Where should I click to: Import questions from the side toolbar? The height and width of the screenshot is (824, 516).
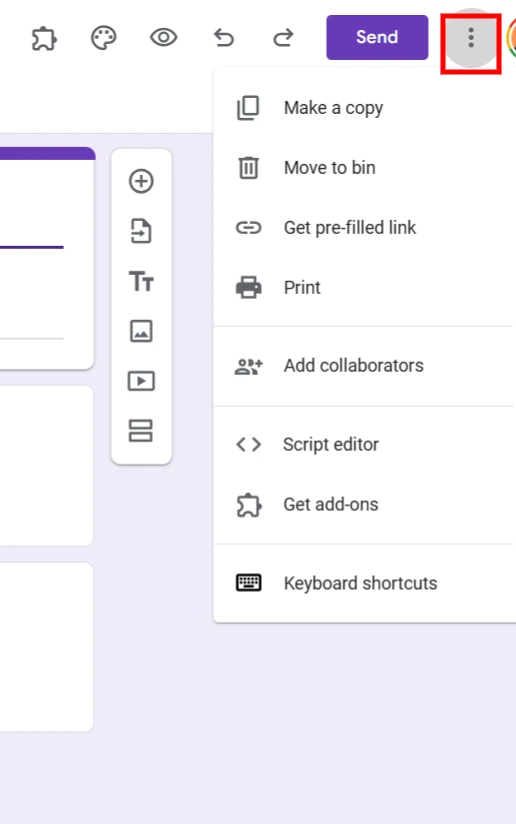pos(141,231)
